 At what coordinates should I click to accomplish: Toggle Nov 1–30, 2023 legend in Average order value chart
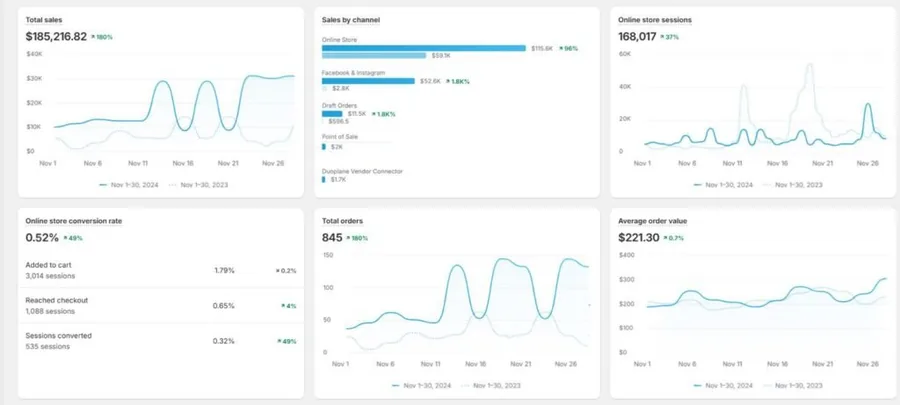[x=793, y=385]
